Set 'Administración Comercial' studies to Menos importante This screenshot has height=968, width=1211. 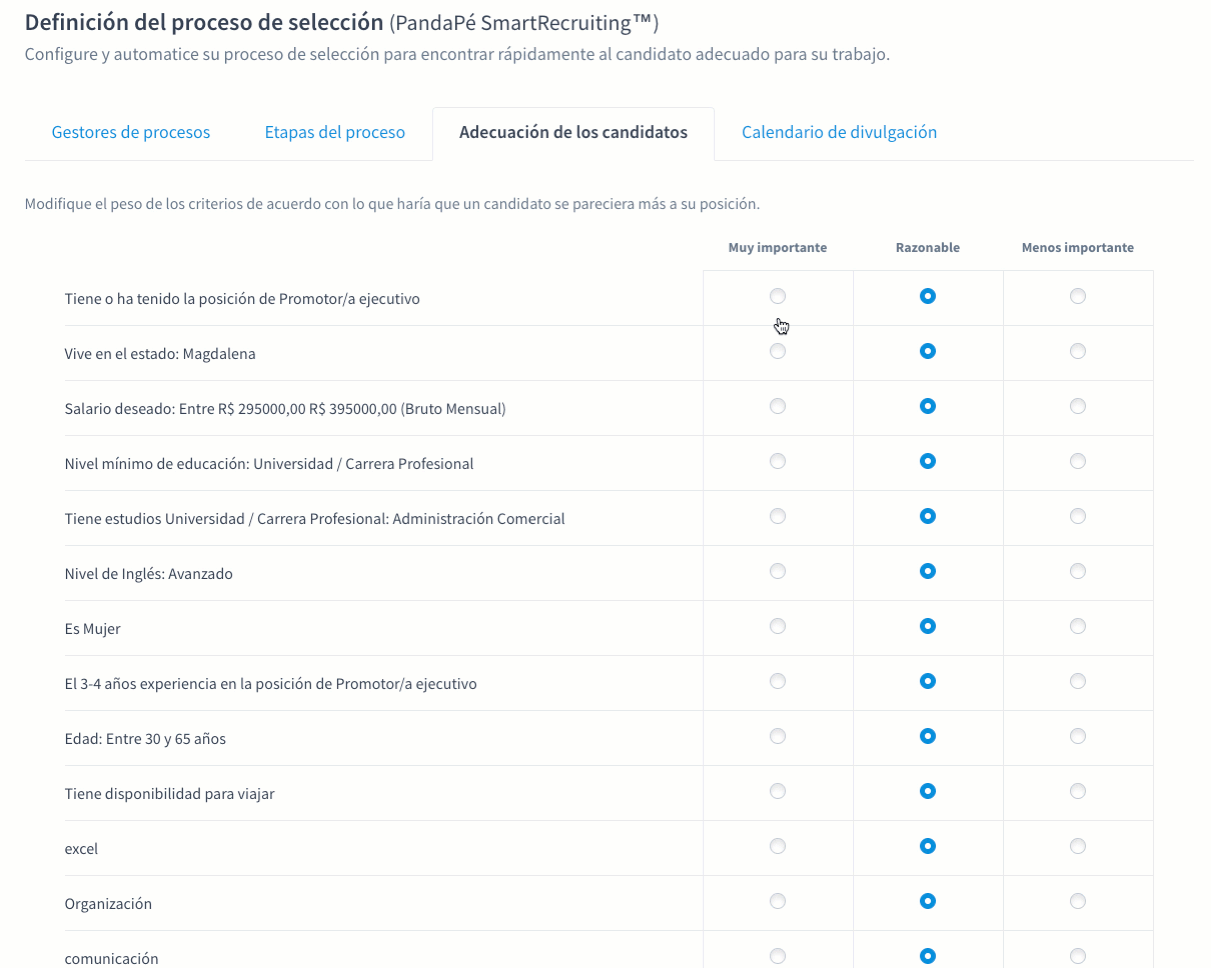[x=1078, y=516]
